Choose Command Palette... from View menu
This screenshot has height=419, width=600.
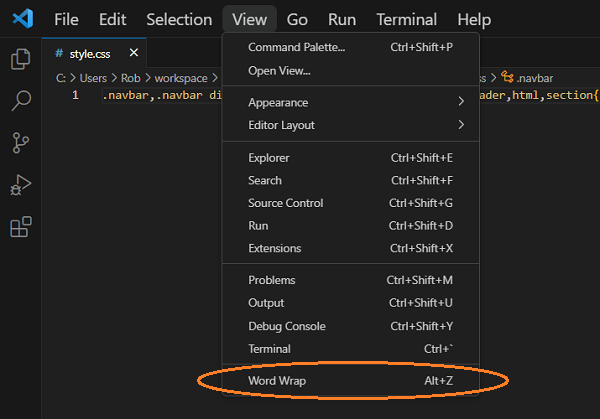click(x=351, y=47)
